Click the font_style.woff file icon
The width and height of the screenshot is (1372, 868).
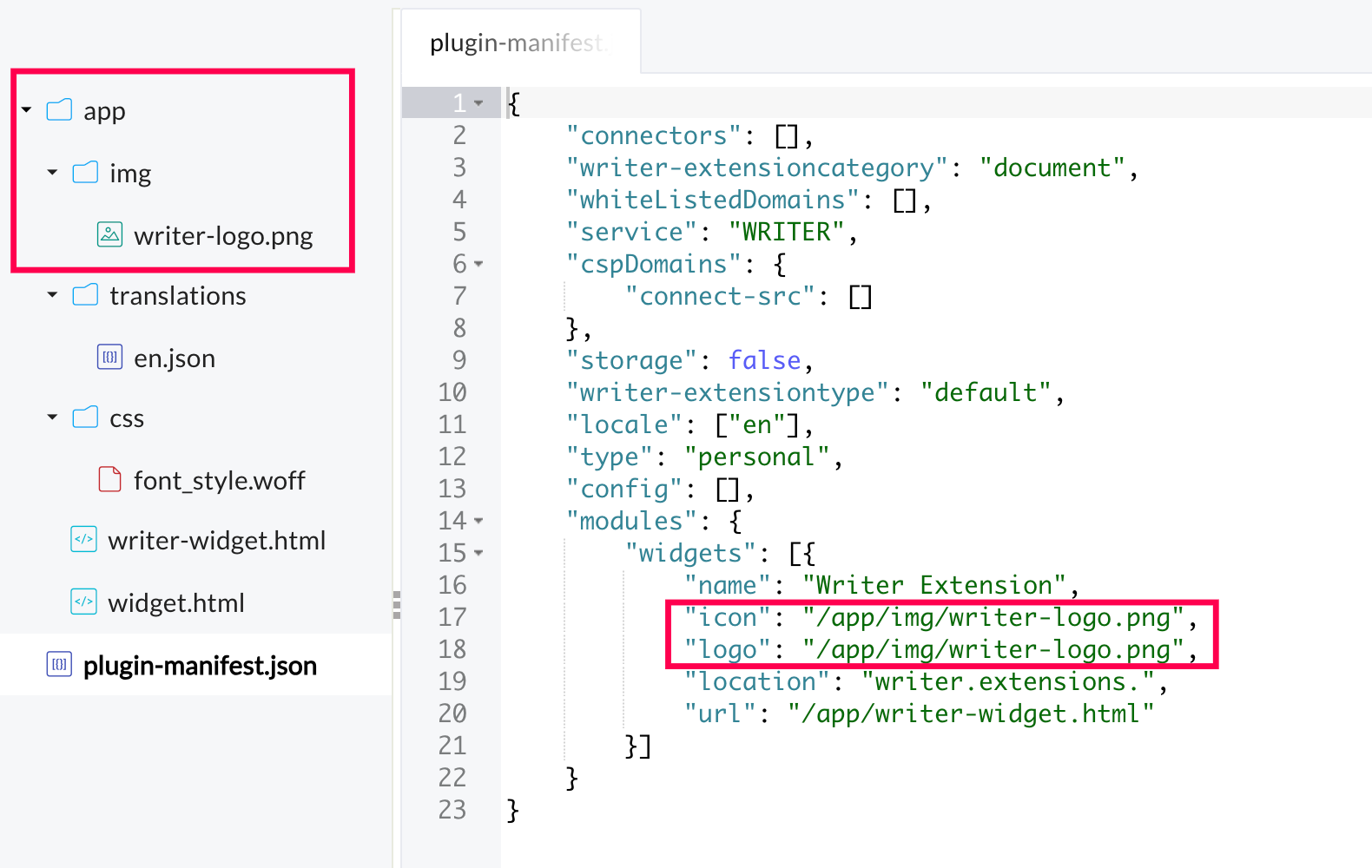(x=109, y=479)
